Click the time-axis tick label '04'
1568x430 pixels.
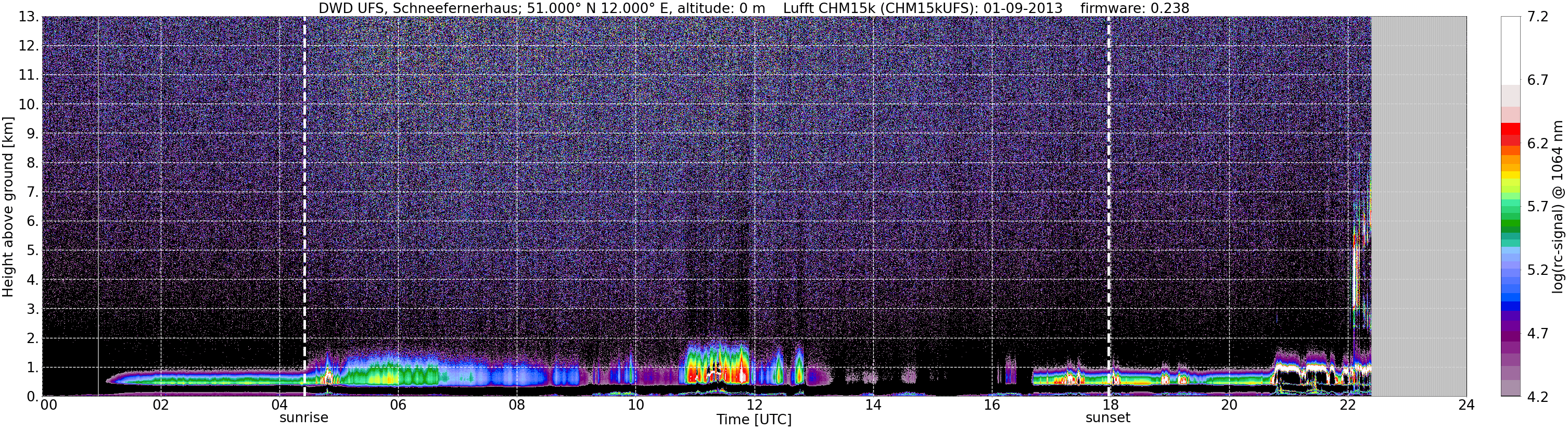[279, 405]
